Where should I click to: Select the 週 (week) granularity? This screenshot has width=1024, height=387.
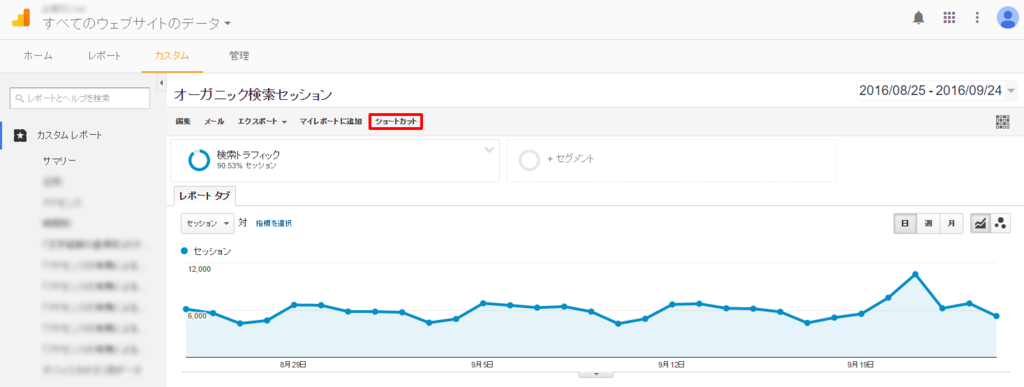[x=928, y=223]
